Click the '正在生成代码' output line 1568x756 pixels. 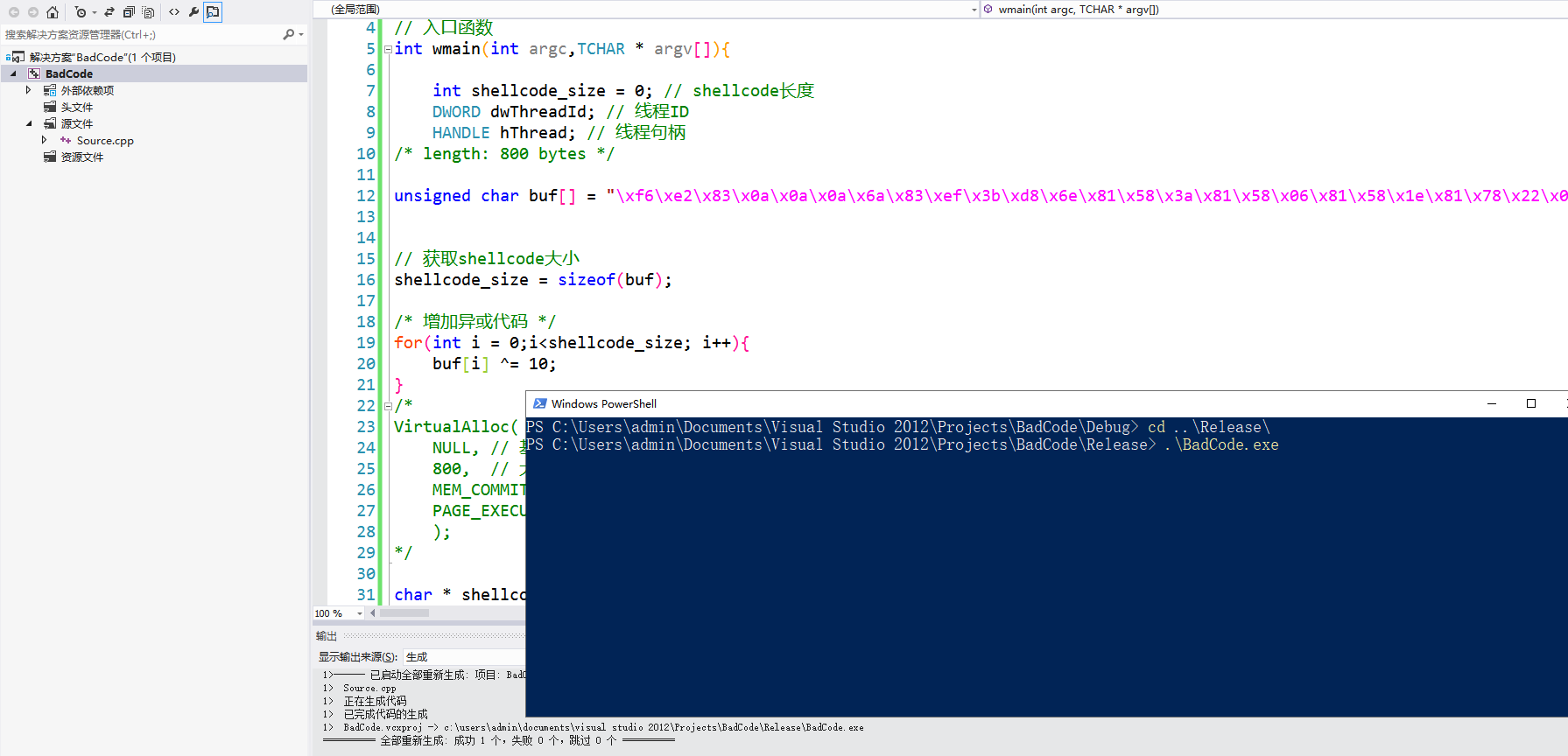375,701
